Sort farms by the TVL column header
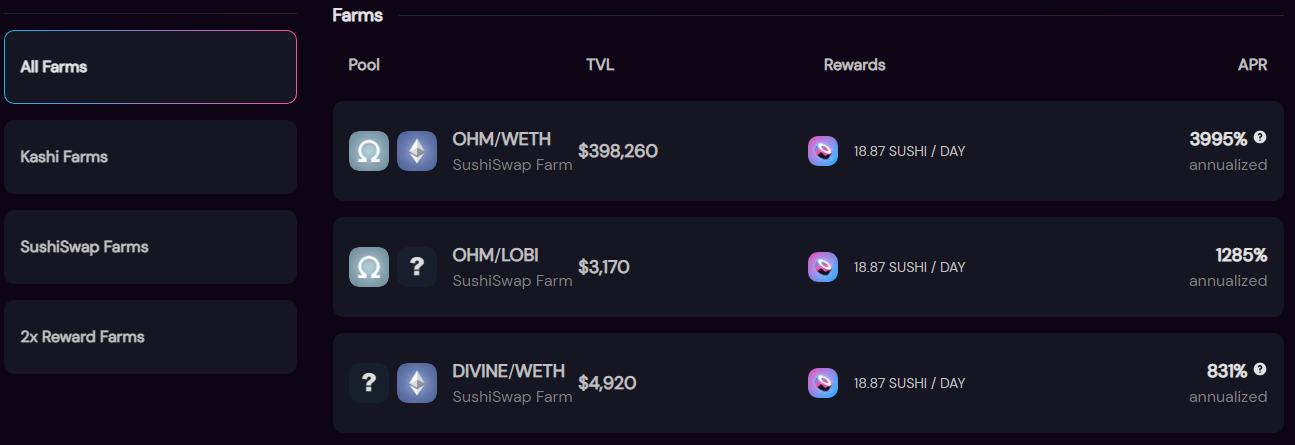This screenshot has height=445, width=1295. point(600,65)
